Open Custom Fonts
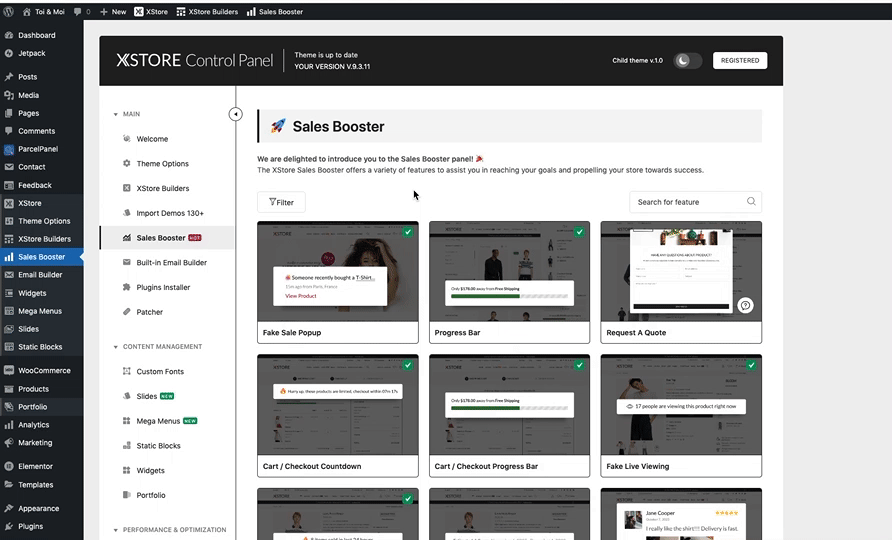 160,372
